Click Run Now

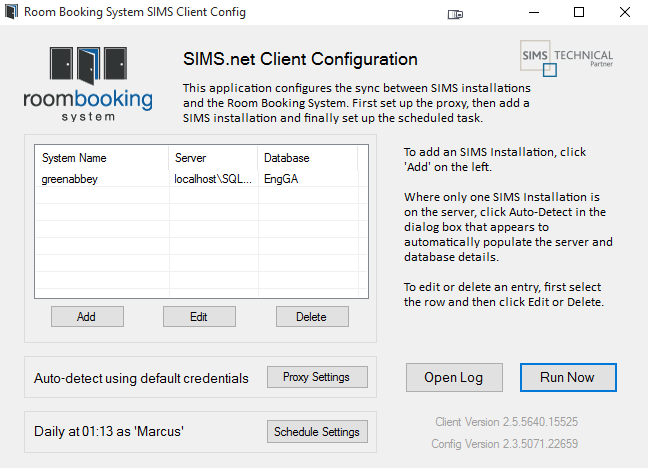(x=568, y=377)
